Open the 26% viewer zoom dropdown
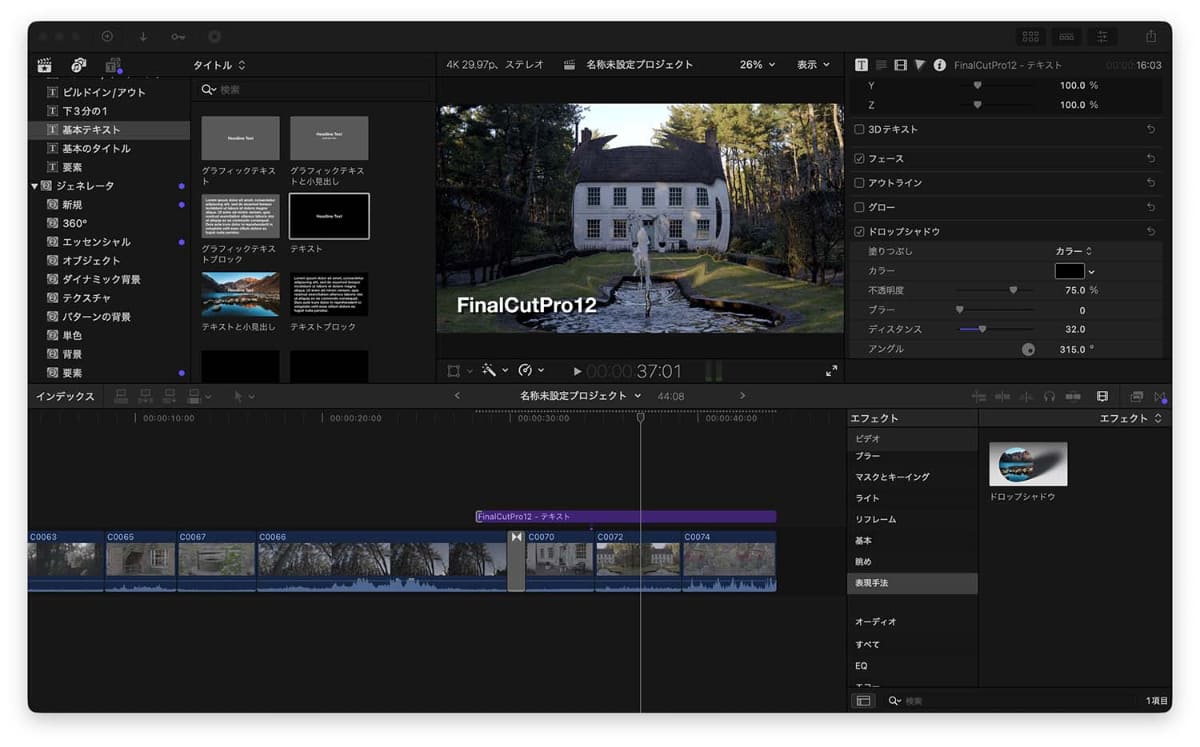The image size is (1200, 747). [757, 65]
